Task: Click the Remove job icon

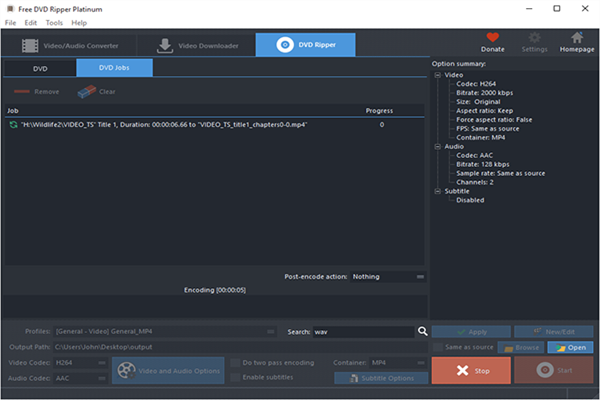Action: click(23, 91)
